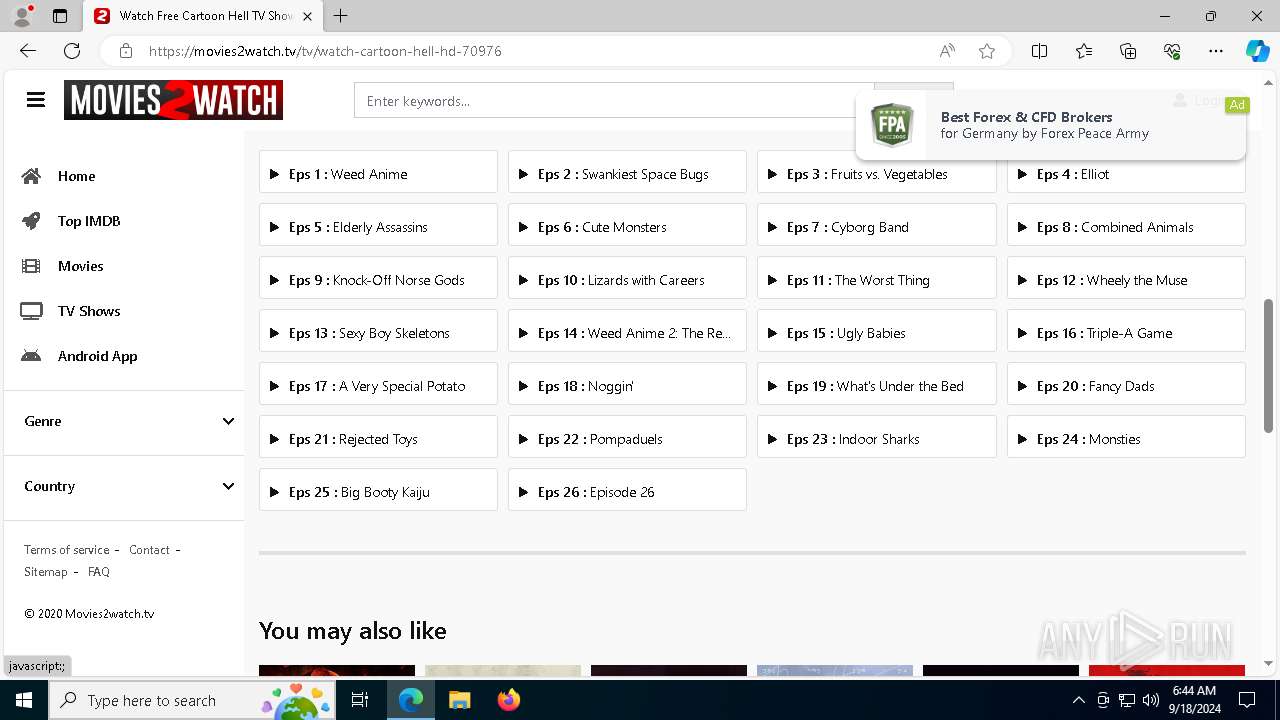Click the Best Forex & CFD Brokers ad
The height and width of the screenshot is (720, 1280).
(1051, 125)
